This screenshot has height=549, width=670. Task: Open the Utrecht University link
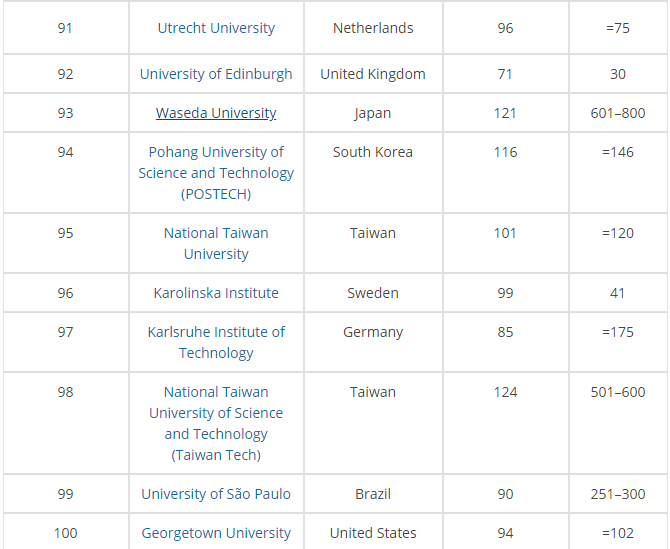click(216, 28)
